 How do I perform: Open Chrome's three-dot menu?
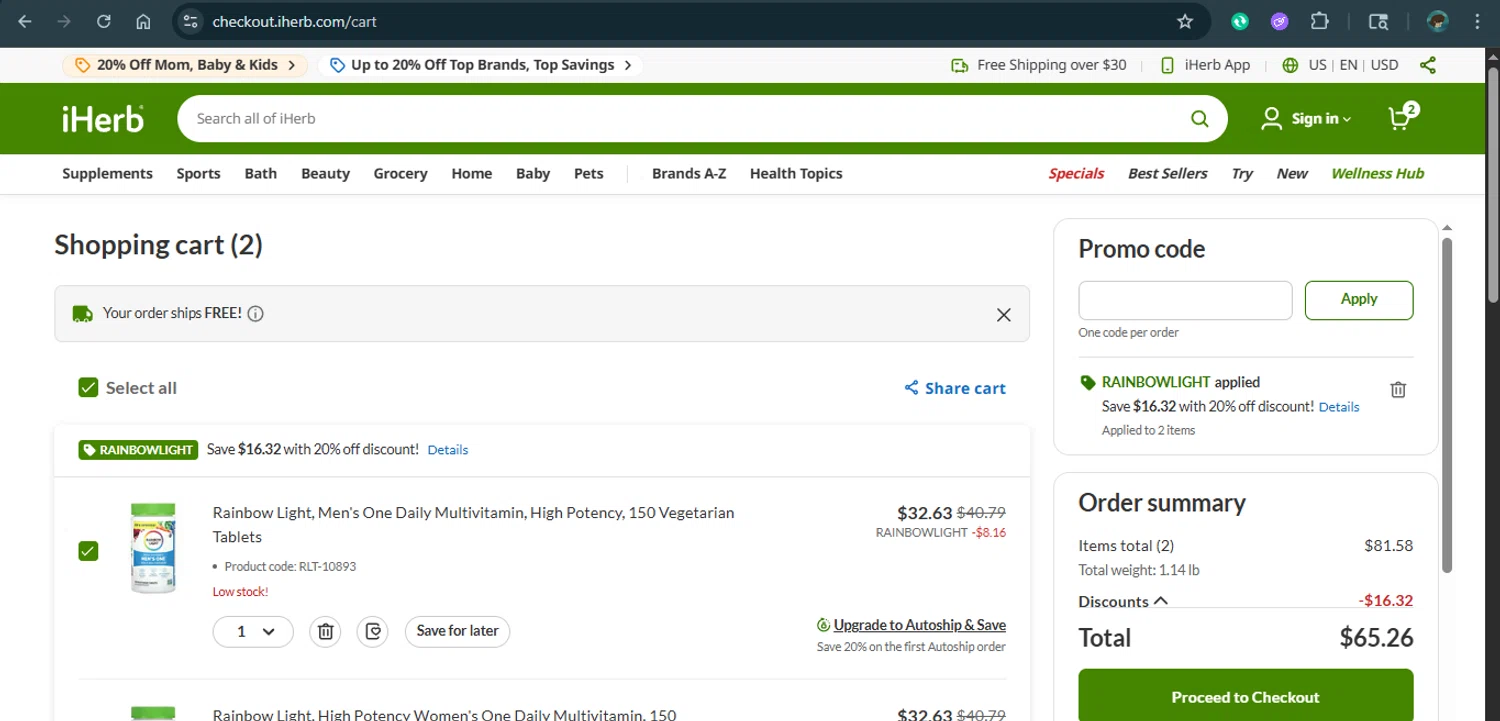[x=1477, y=21]
